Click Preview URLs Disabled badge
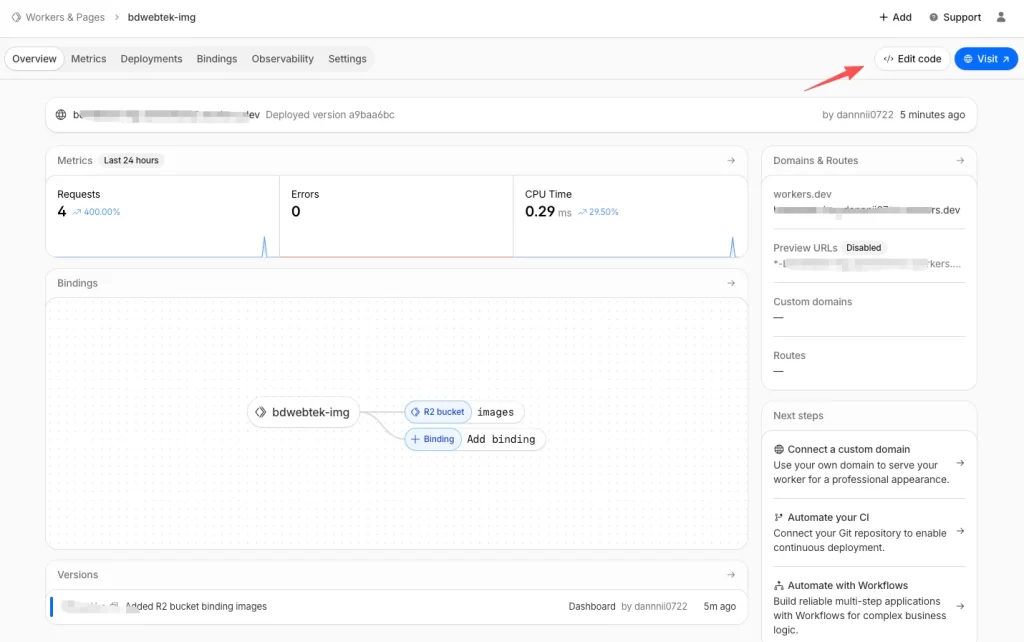This screenshot has height=642, width=1024. 863,248
